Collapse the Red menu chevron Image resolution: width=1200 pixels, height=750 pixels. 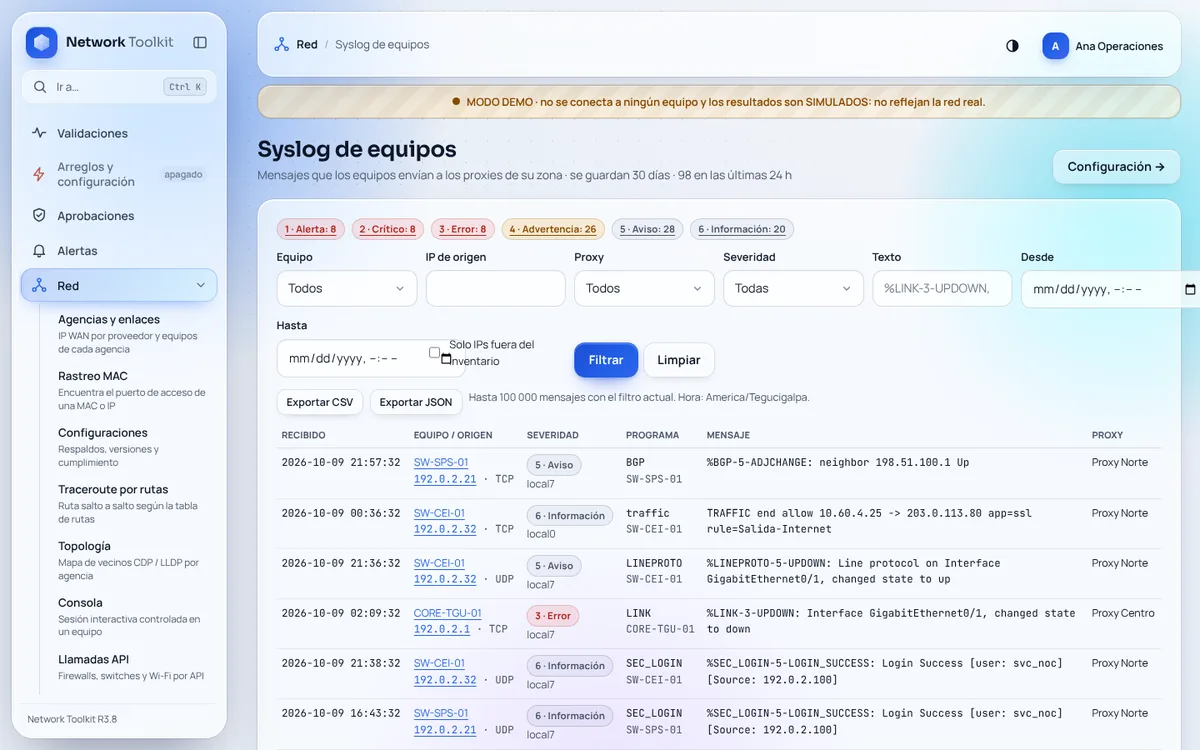click(x=200, y=286)
